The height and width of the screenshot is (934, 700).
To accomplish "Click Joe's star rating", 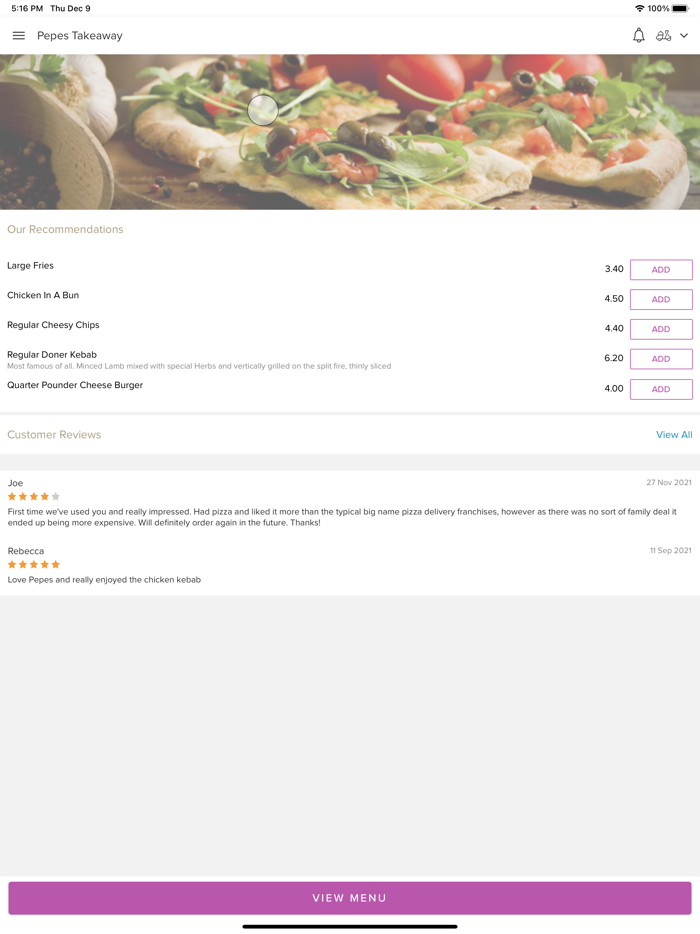I will pyautogui.click(x=34, y=497).
